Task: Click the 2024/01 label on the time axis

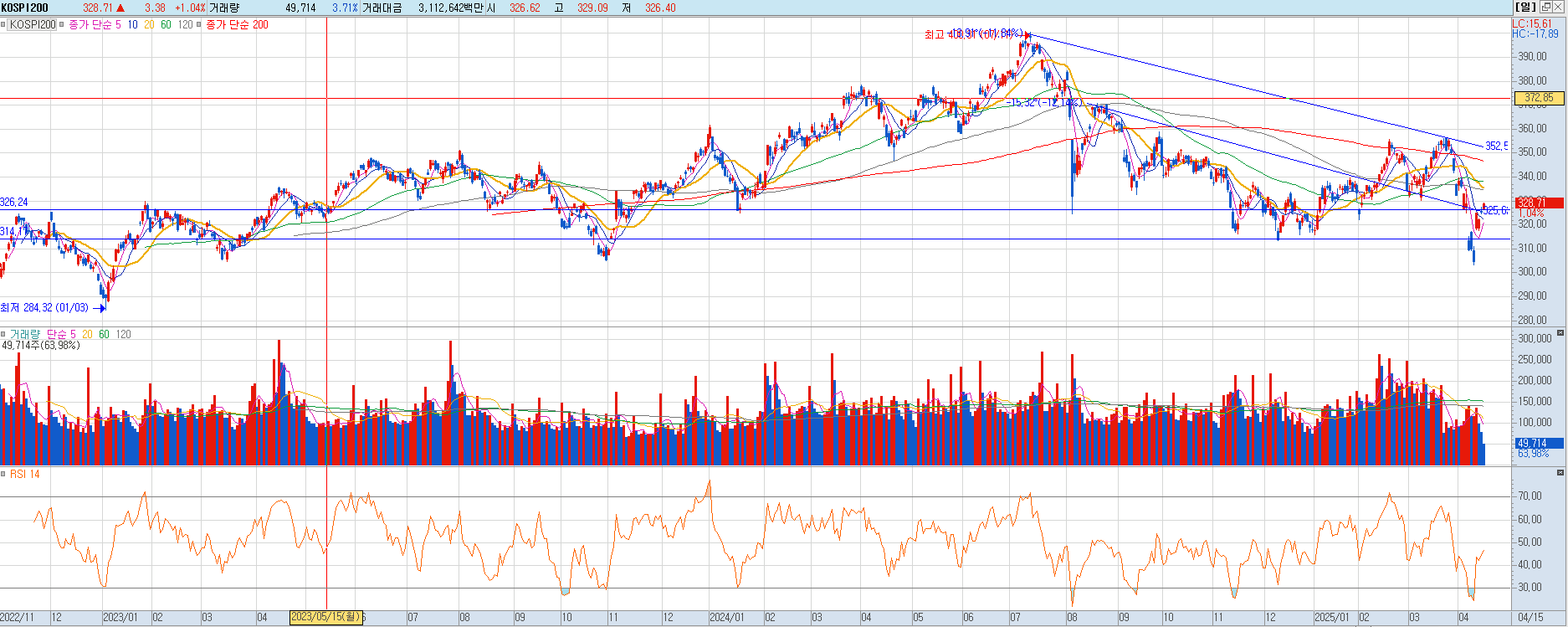Action: click(726, 618)
